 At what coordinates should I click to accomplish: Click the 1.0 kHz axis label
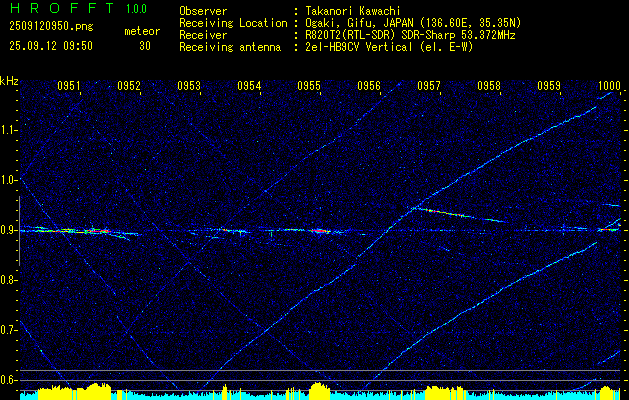(9, 180)
